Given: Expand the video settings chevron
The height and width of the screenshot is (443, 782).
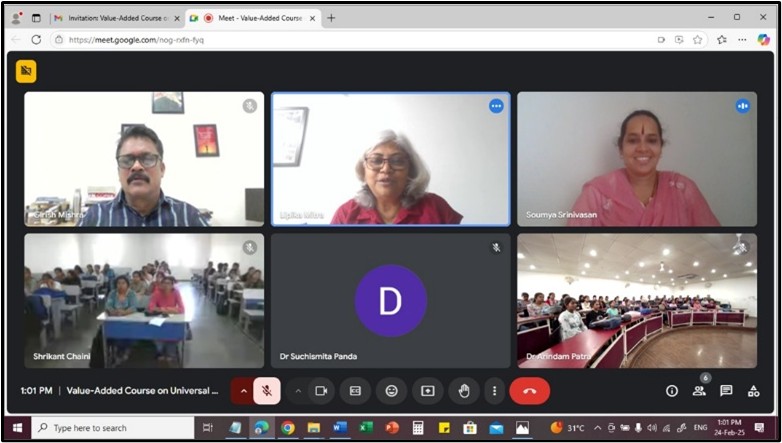Looking at the screenshot, I should tap(297, 391).
